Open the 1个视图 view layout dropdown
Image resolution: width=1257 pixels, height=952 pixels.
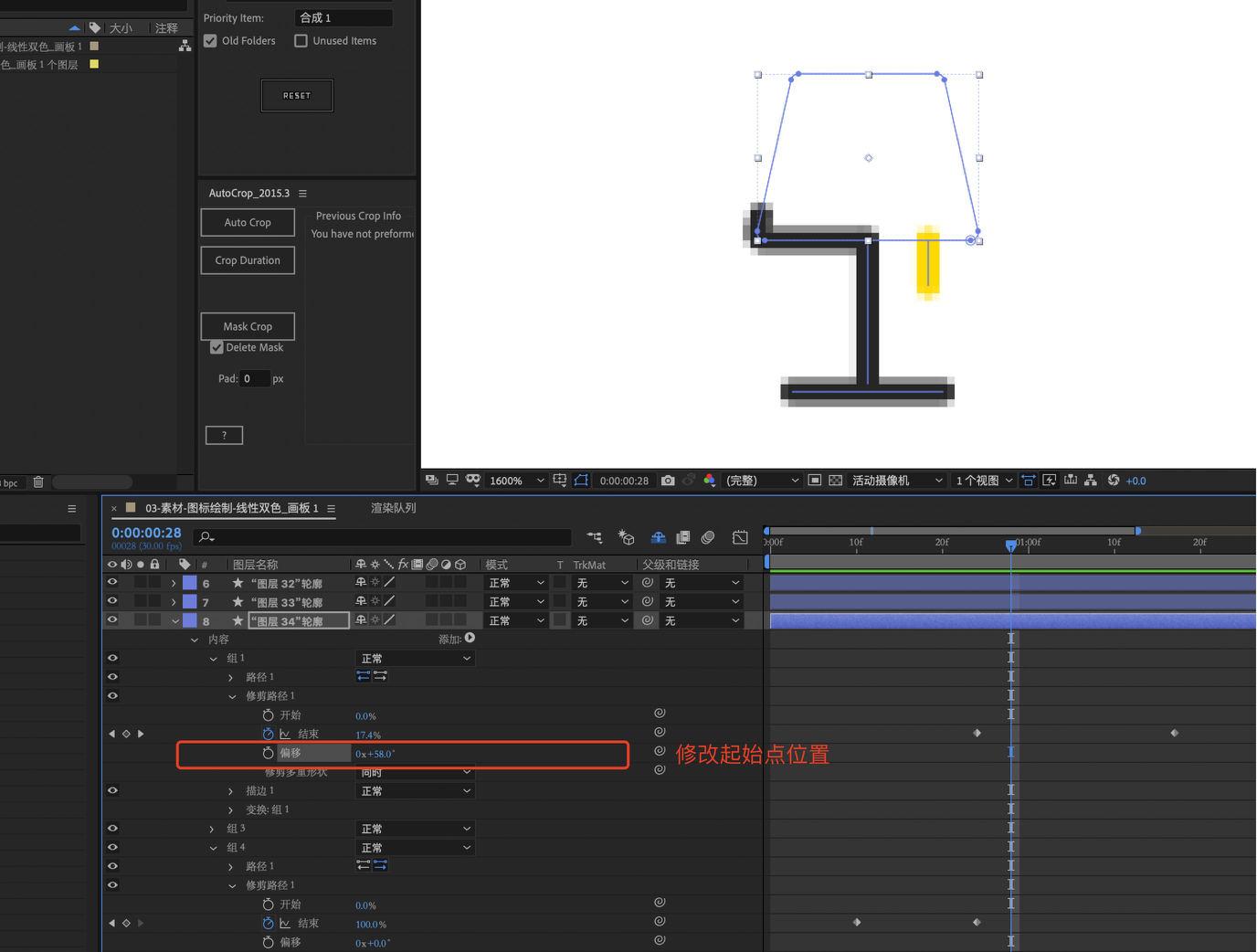[x=984, y=481]
